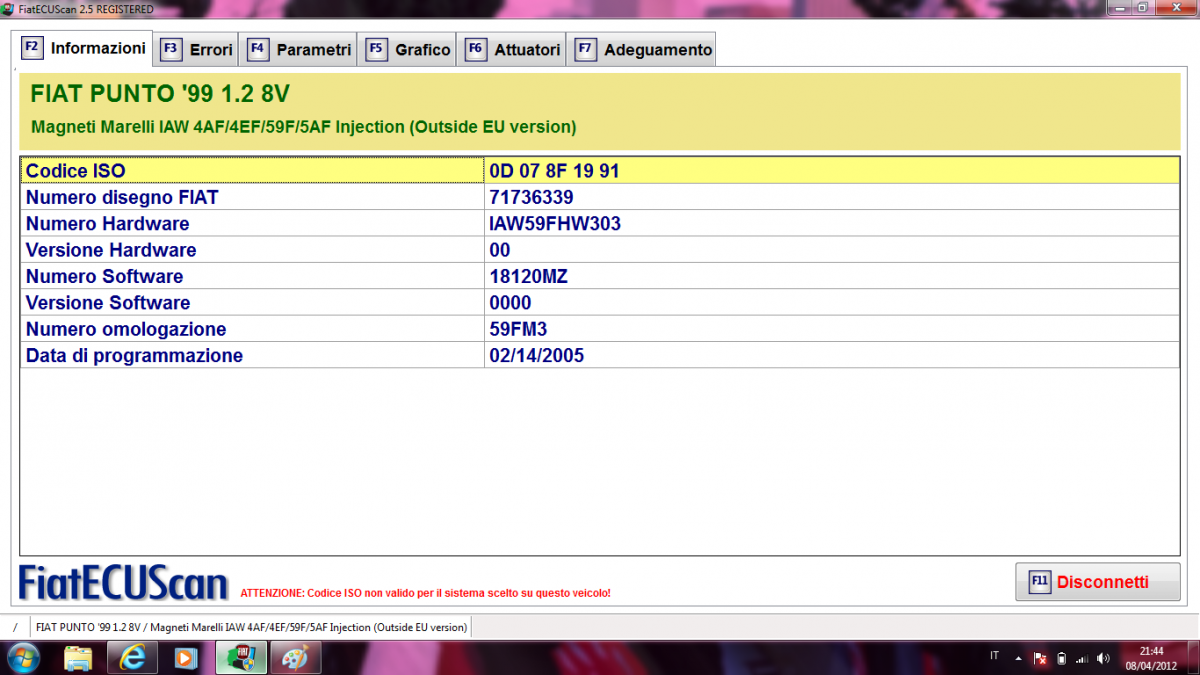
Task: Click the FiatECUScan title bar icon
Action: tap(9, 8)
